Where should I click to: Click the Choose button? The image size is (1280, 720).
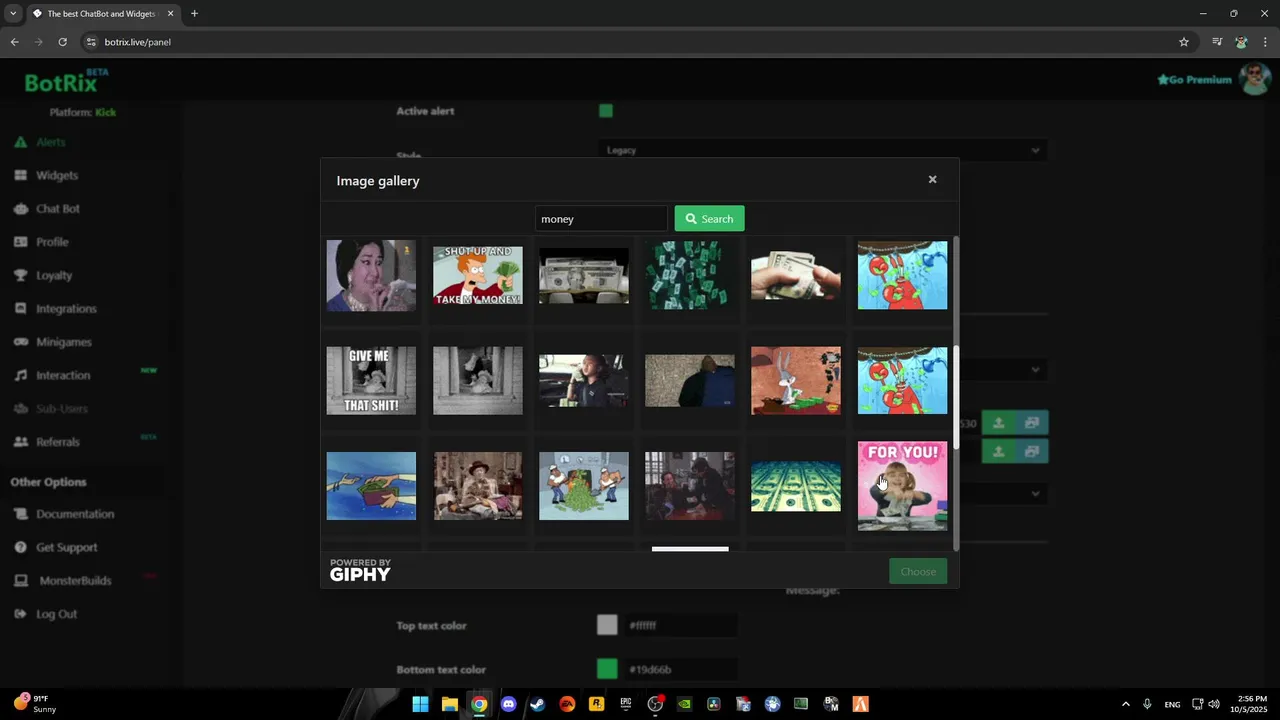coord(918,571)
